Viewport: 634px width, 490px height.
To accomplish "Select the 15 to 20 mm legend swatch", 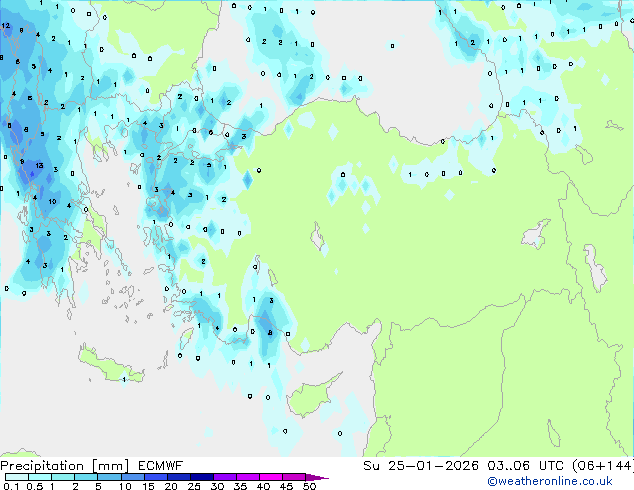I will (x=155, y=477).
